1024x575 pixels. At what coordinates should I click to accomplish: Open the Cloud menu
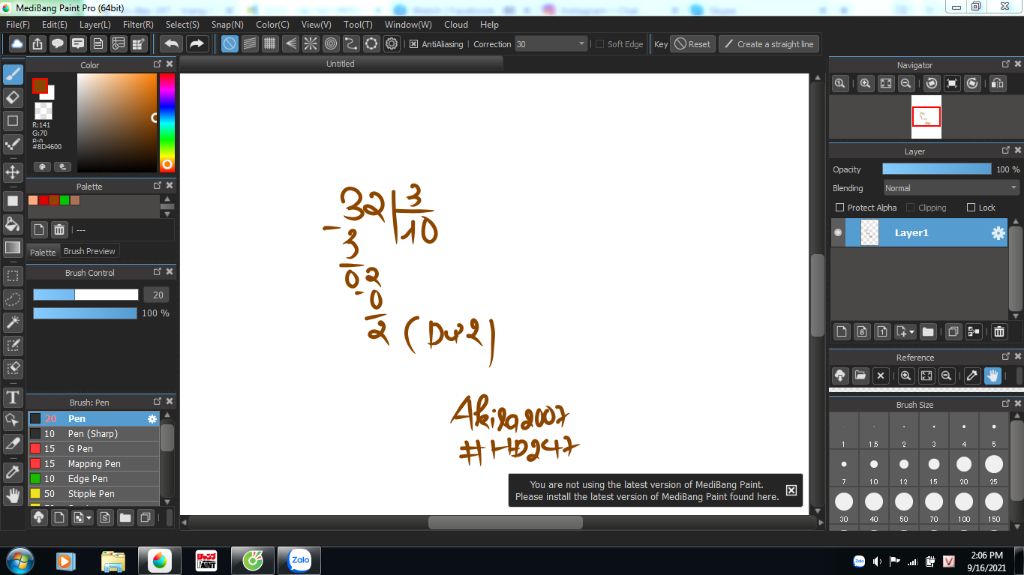coord(456,24)
